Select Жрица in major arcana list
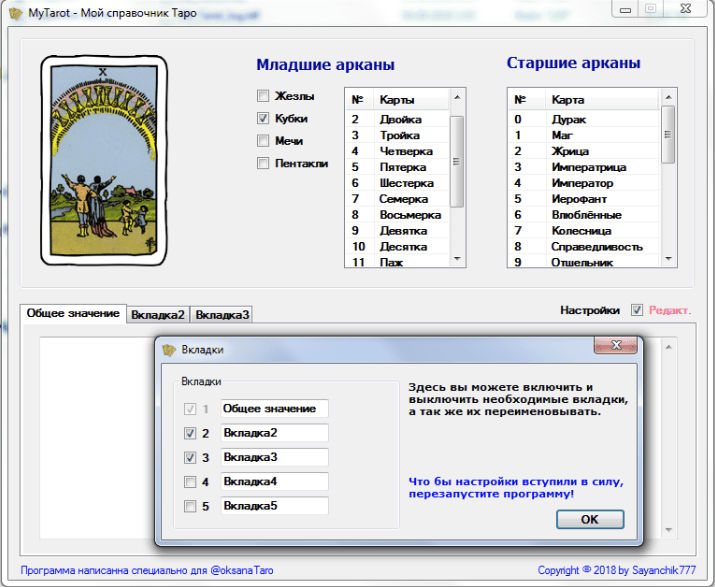The image size is (715, 587). pyautogui.click(x=584, y=151)
